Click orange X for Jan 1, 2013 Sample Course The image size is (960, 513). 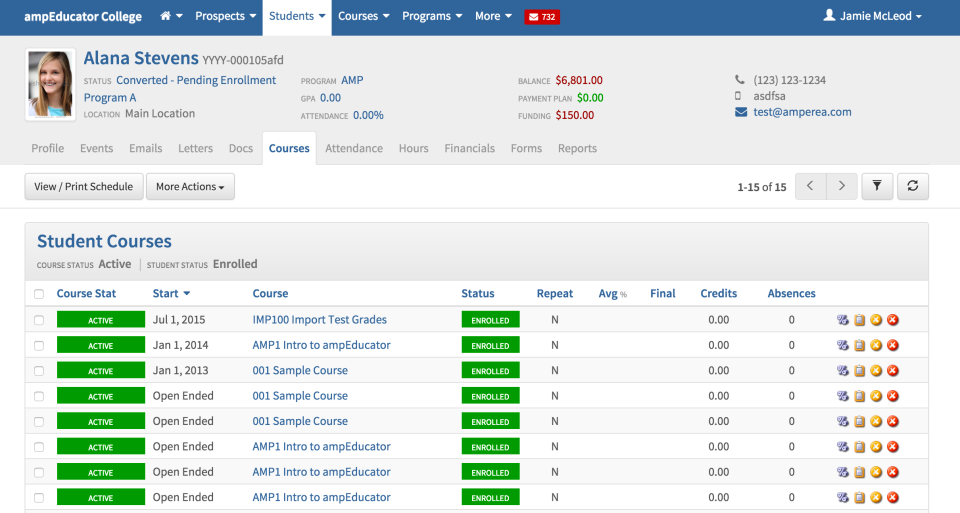click(876, 370)
